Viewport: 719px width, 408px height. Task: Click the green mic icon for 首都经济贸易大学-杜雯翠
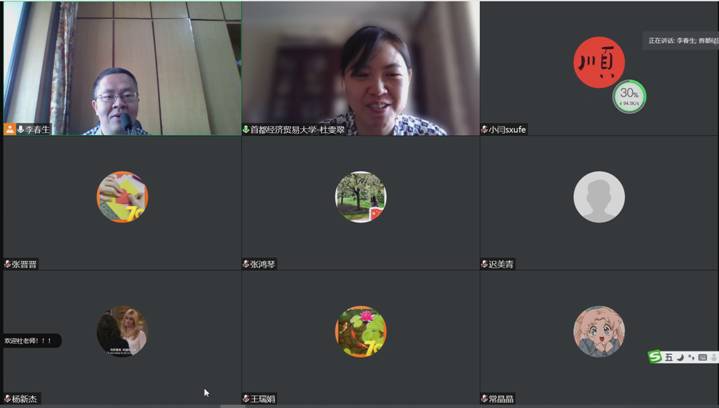(x=247, y=130)
